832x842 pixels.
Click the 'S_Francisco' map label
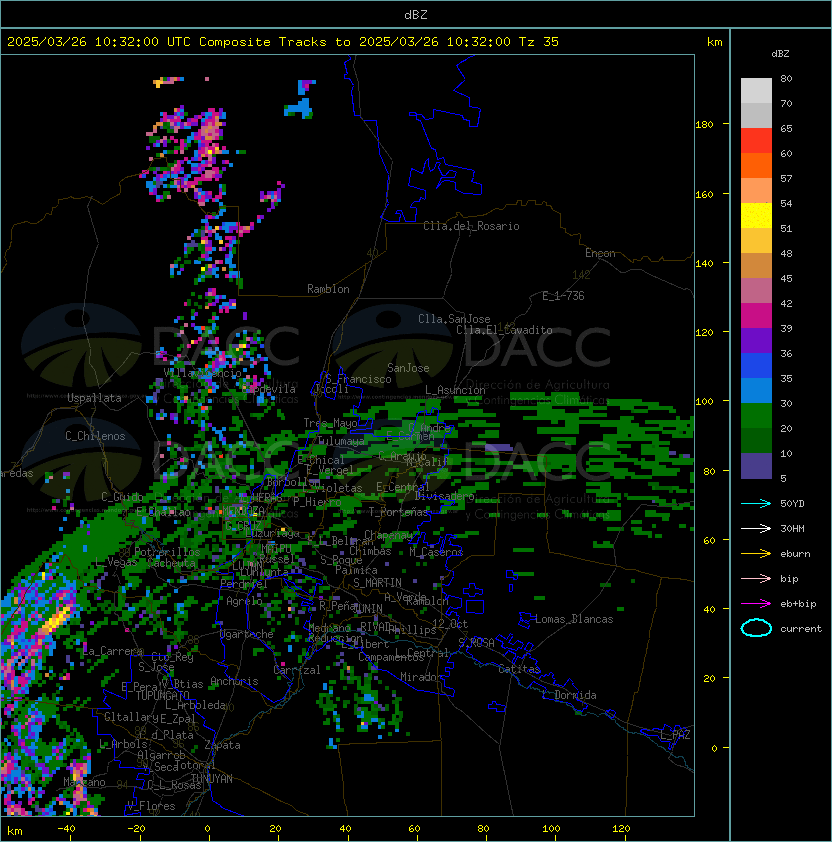[x=358, y=379]
